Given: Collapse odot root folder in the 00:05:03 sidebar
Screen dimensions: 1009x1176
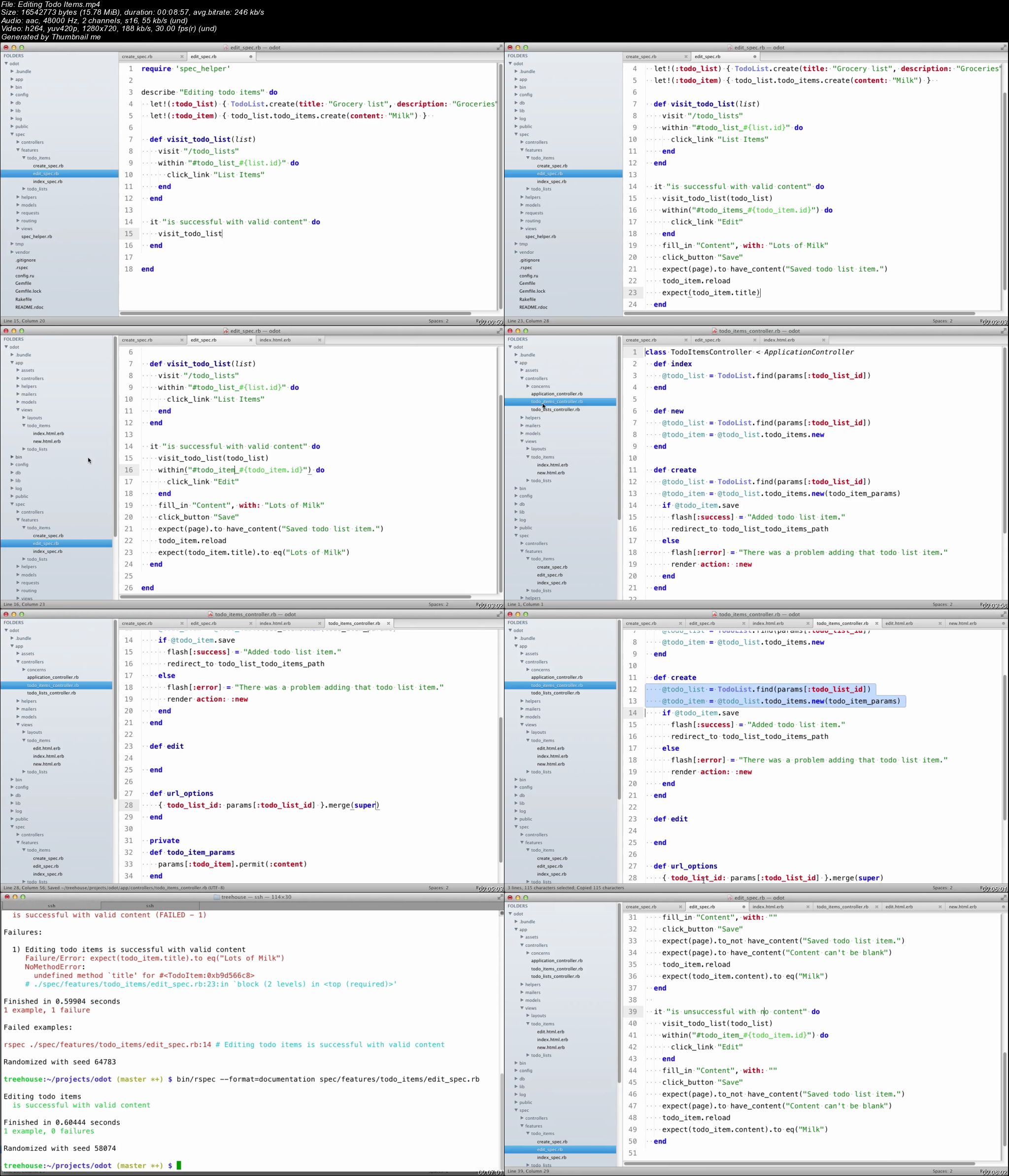Looking at the screenshot, I should click(6, 630).
